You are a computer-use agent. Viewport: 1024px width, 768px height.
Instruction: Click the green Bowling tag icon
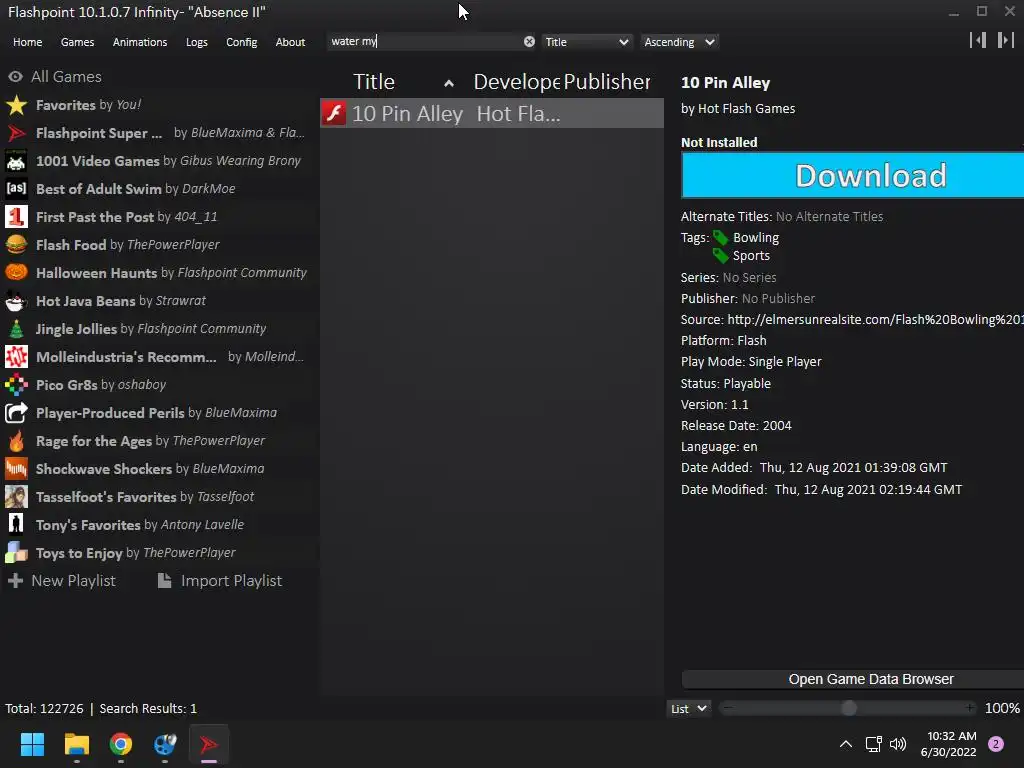(x=720, y=238)
